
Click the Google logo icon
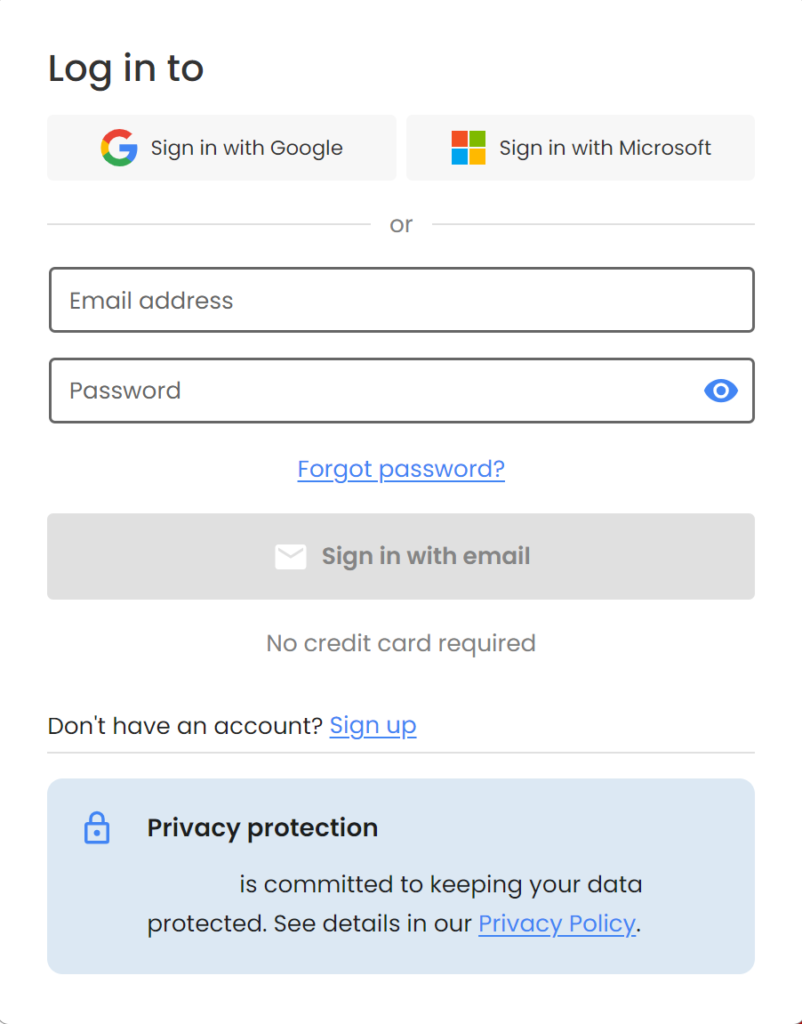pyautogui.click(x=119, y=148)
